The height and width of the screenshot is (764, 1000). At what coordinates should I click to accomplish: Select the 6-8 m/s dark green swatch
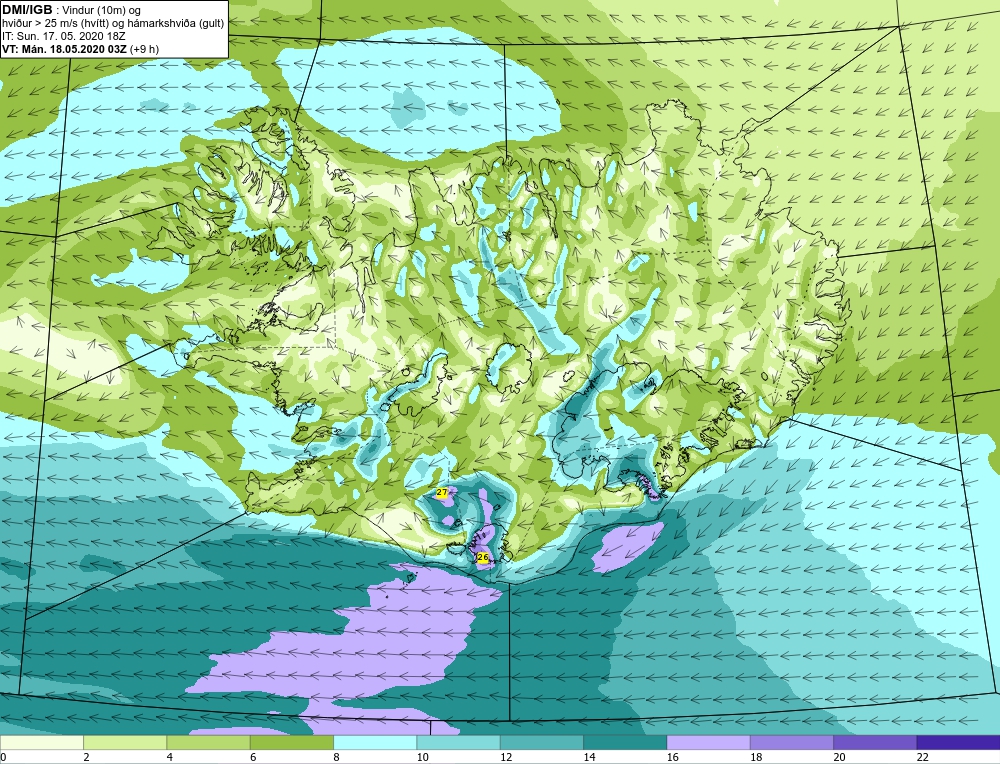tap(291, 742)
